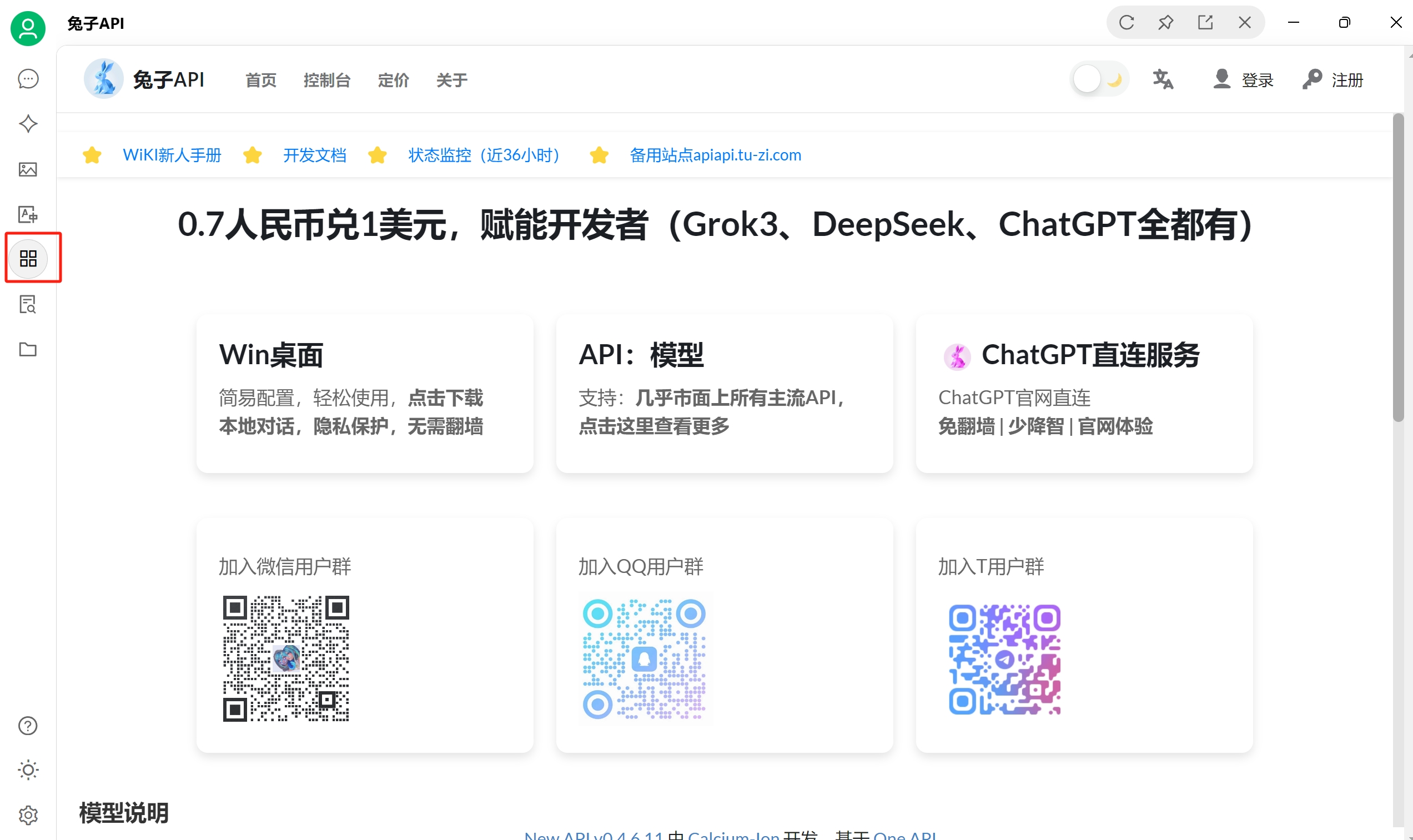Image resolution: width=1413 pixels, height=840 pixels.
Task: Open the 定价 menu item
Action: coord(393,81)
